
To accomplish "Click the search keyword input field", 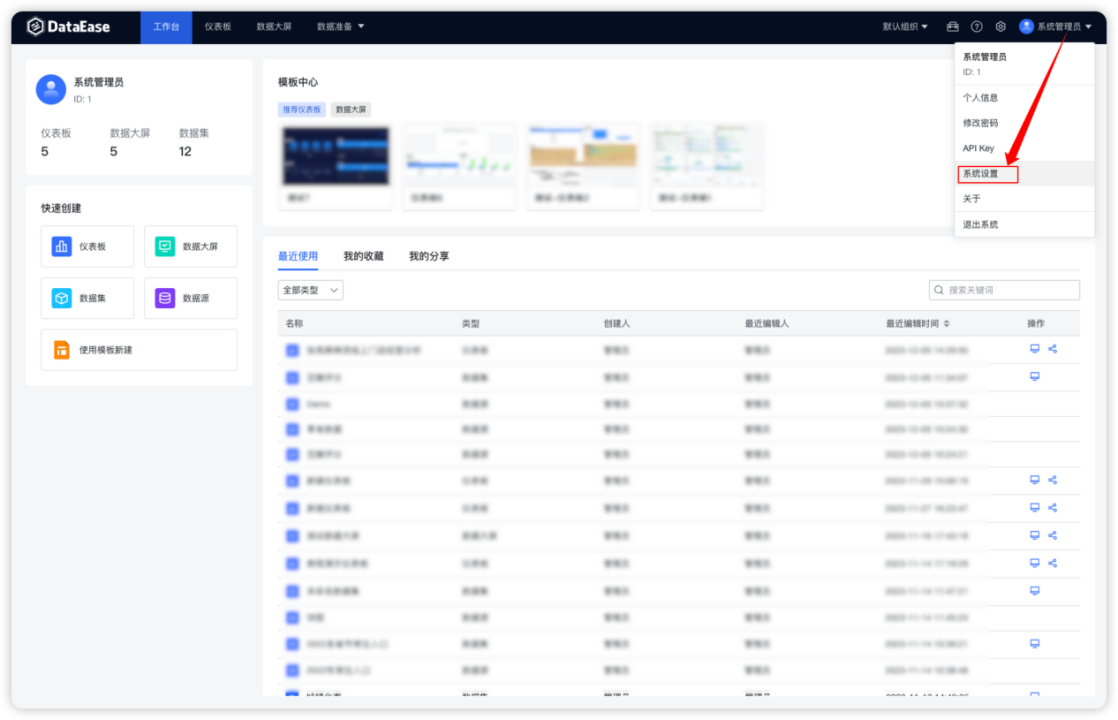I will pos(1003,289).
